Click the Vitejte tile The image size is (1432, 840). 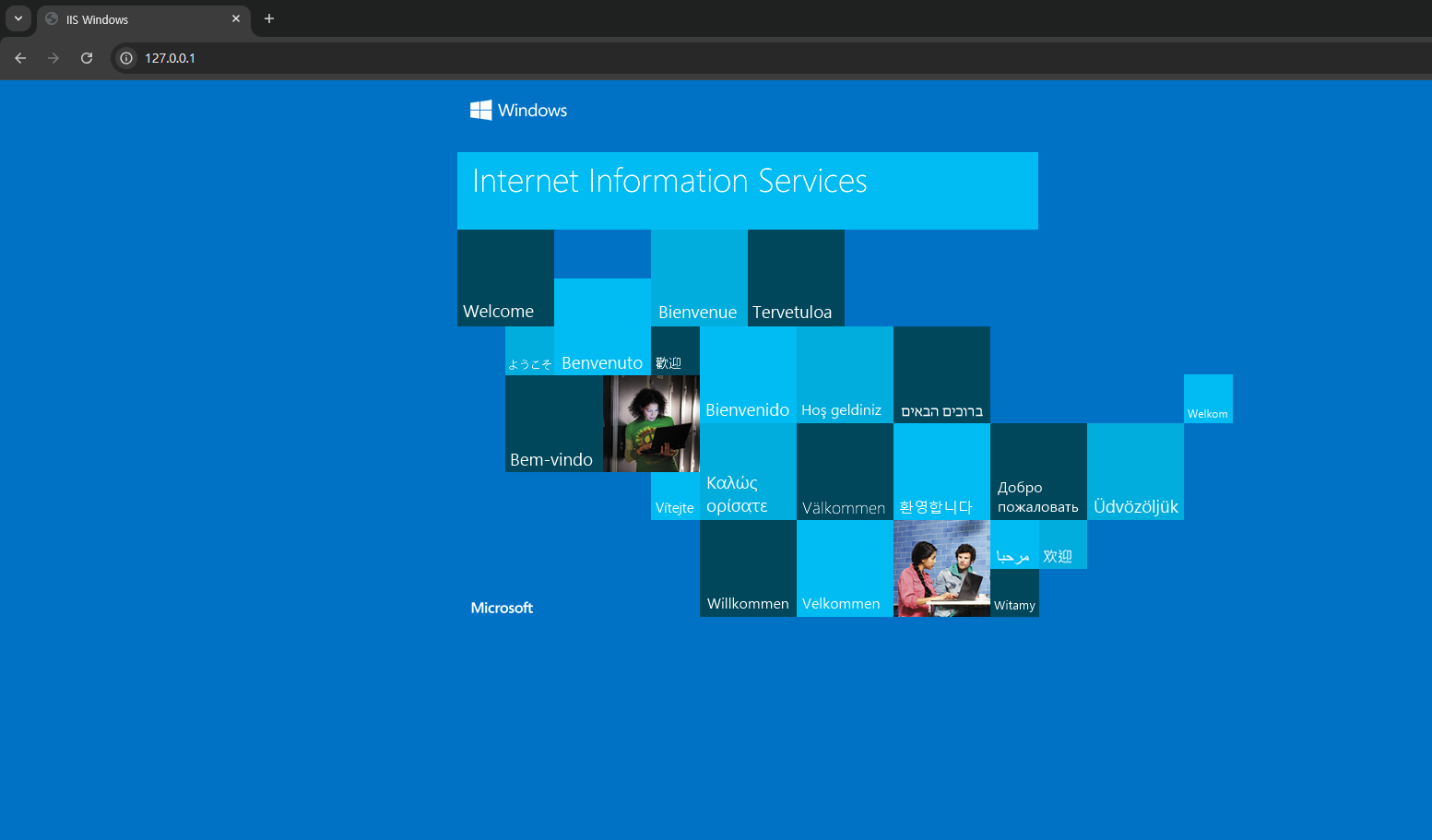(675, 496)
